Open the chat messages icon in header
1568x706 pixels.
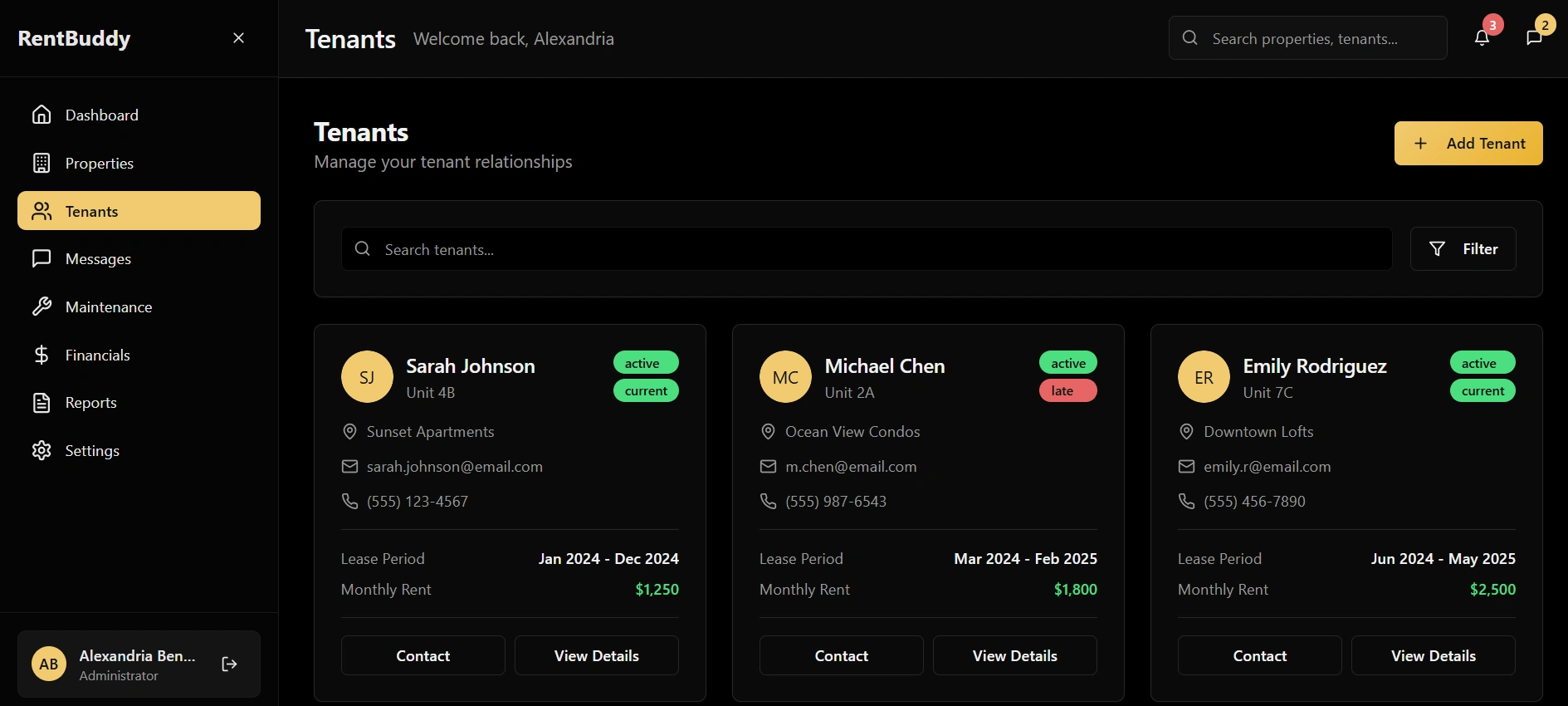tap(1534, 38)
